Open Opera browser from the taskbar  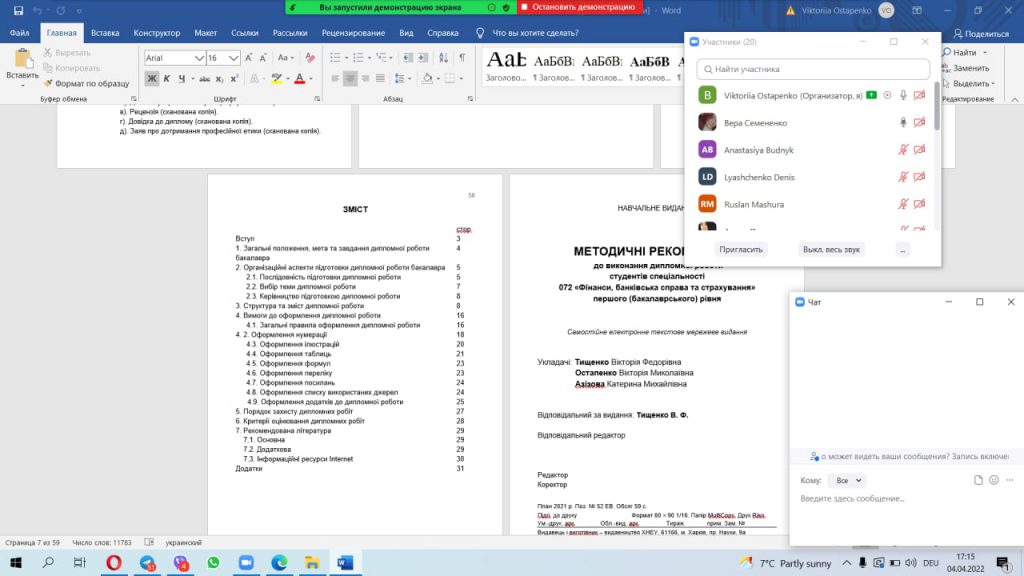(114, 562)
